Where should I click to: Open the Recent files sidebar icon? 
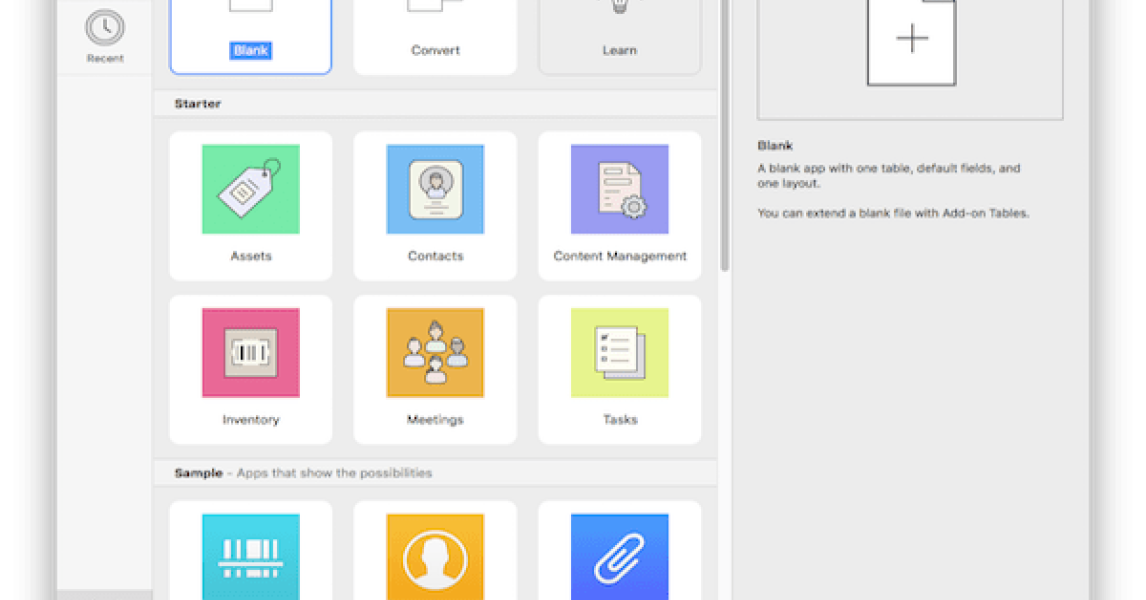(105, 29)
